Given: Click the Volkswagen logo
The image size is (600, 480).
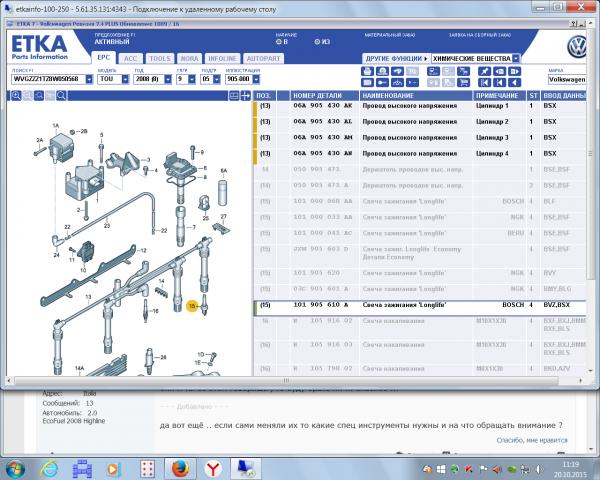Looking at the screenshot, I should click(577, 47).
